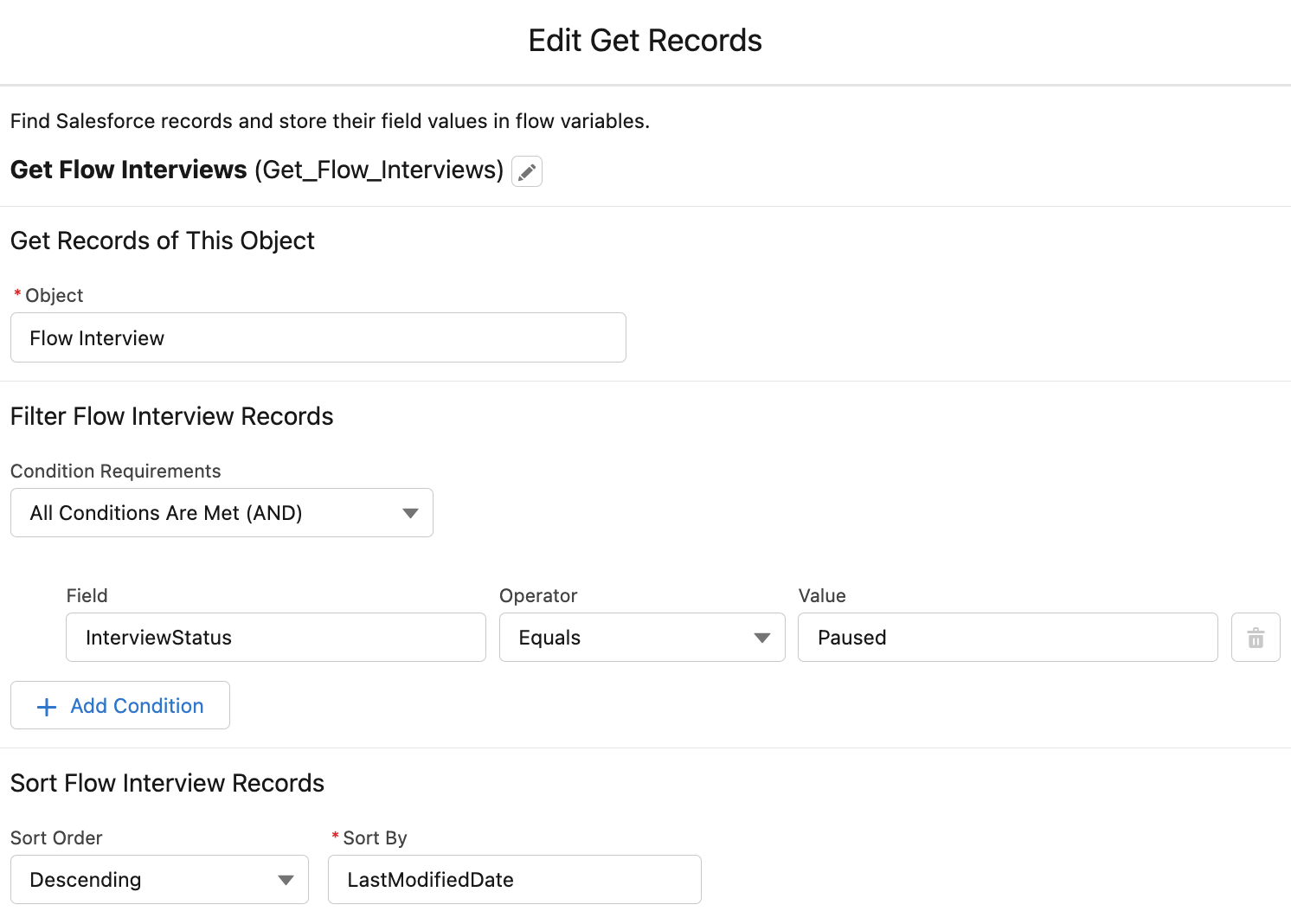The image size is (1291, 924).
Task: Click the LastModifiedDate Sort By field
Action: (x=514, y=879)
